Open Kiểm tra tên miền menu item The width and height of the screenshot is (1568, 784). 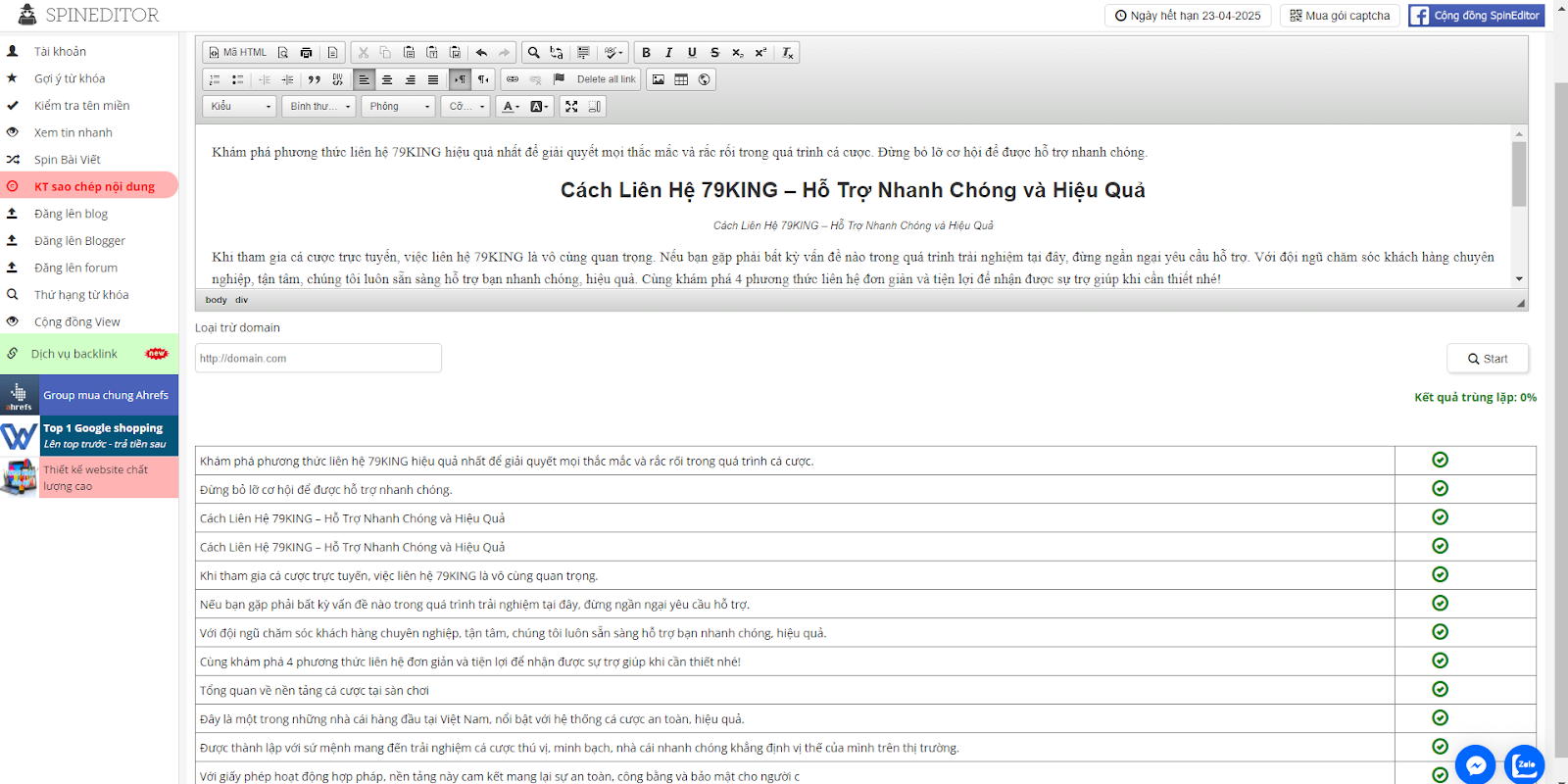81,105
